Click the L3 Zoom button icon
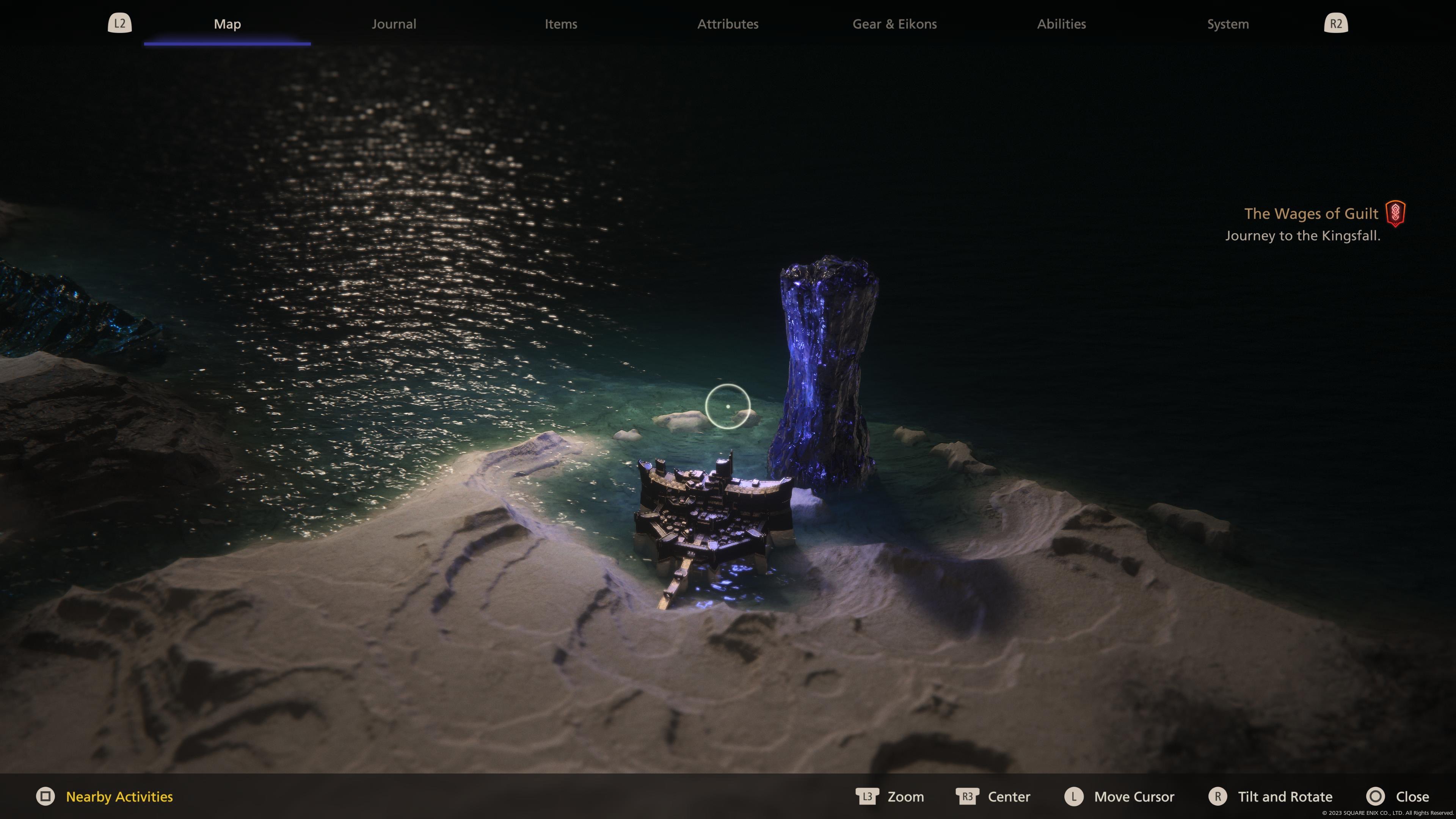The width and height of the screenshot is (1456, 819). (867, 796)
